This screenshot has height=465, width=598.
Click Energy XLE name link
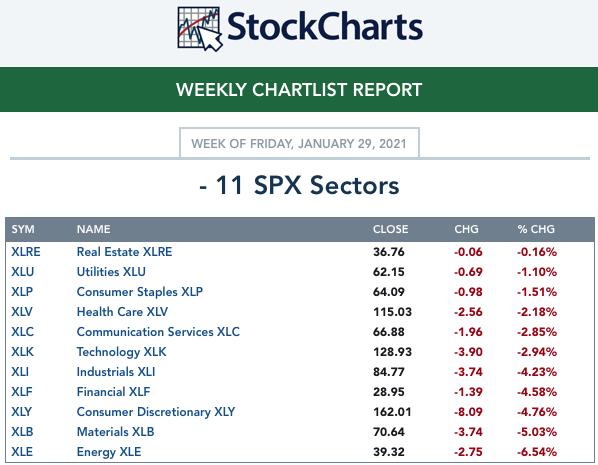109,452
